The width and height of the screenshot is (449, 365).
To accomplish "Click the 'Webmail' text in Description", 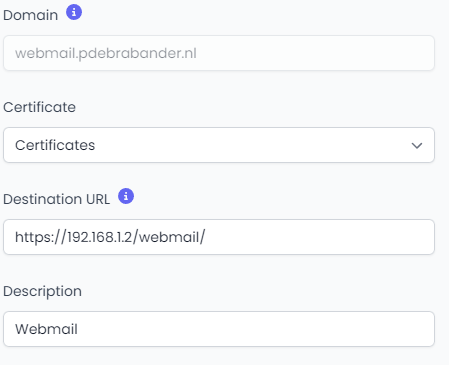I will [x=46, y=329].
